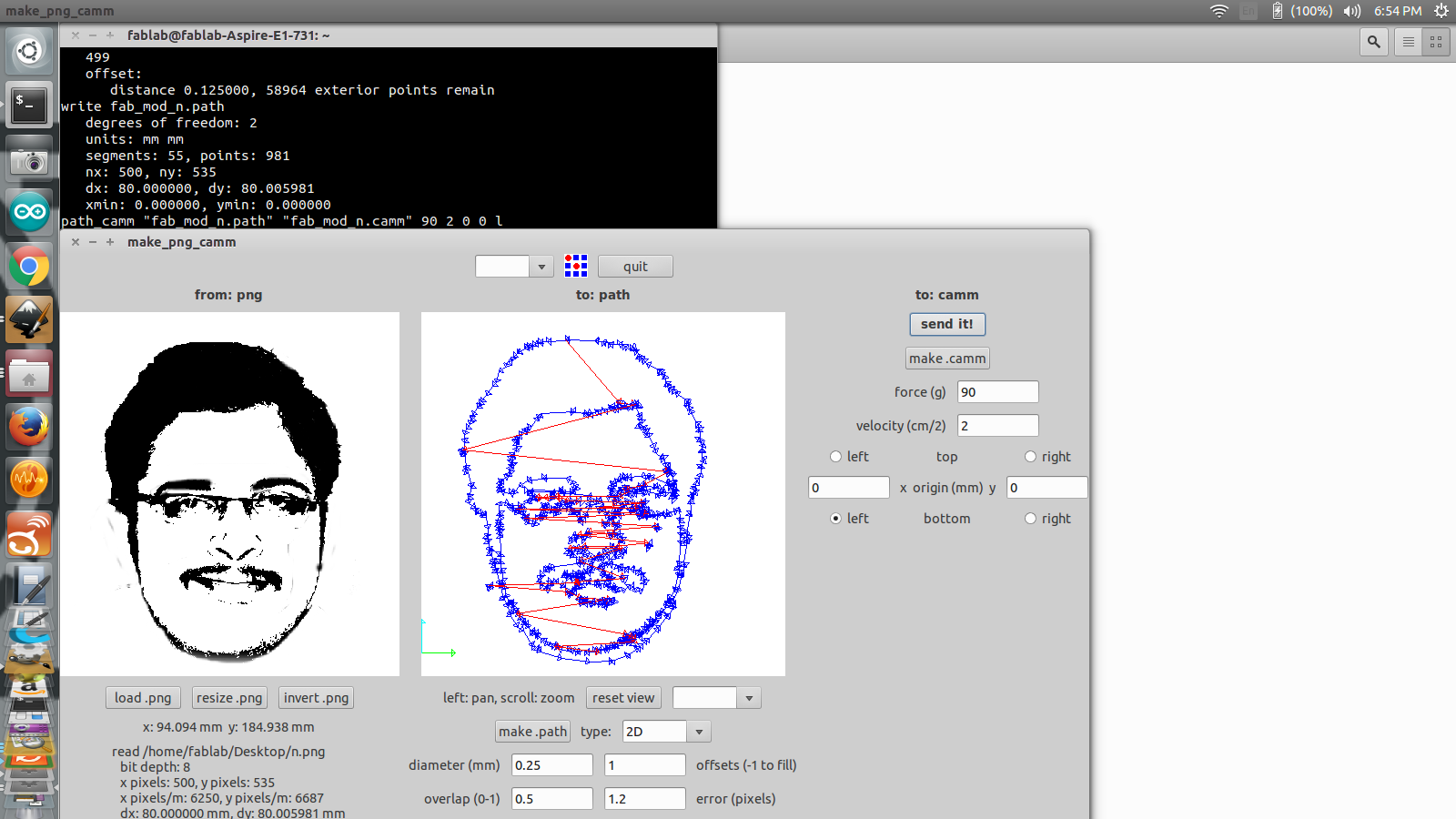Click the diameter (mm) input field

pyautogui.click(x=551, y=765)
